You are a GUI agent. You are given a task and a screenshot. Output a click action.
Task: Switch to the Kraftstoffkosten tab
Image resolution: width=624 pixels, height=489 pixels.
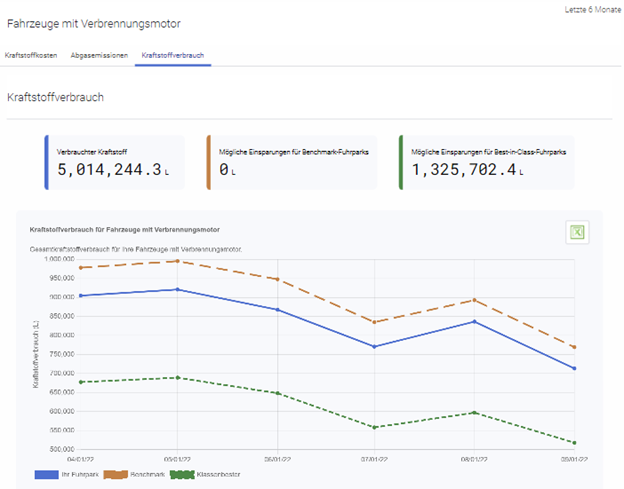(x=31, y=56)
